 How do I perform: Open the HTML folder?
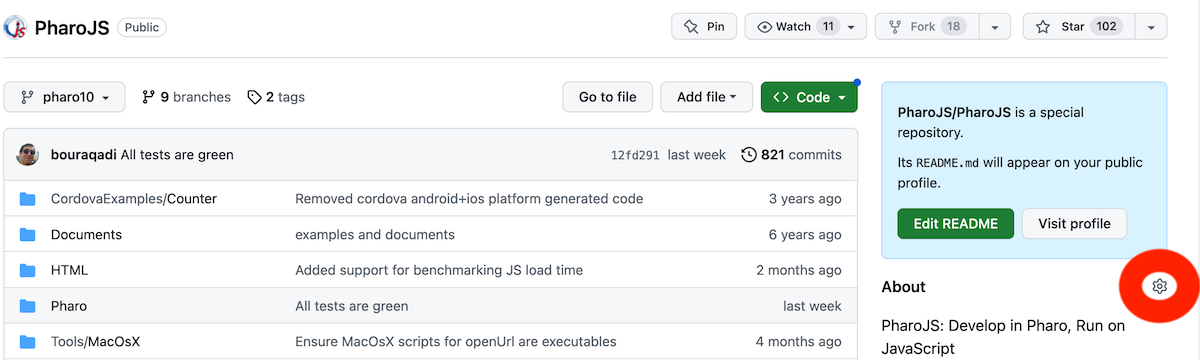pyautogui.click(x=69, y=270)
